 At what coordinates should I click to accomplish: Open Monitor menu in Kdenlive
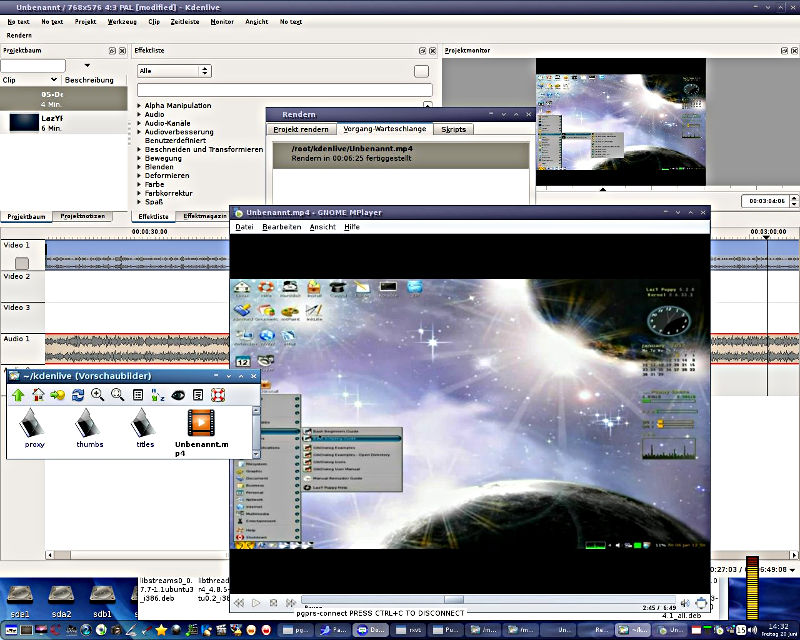click(x=222, y=22)
